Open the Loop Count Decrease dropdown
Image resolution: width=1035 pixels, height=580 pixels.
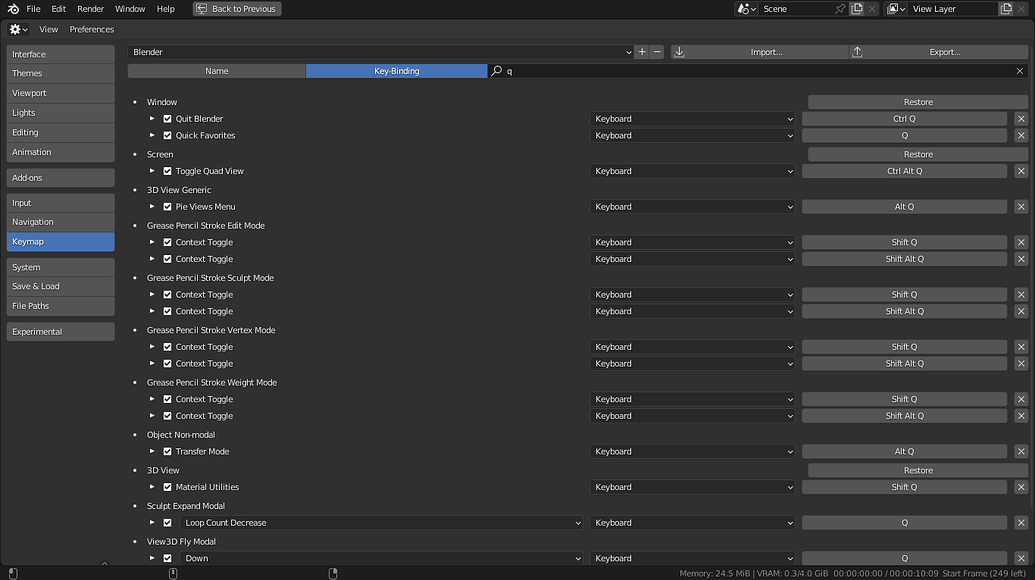point(381,523)
